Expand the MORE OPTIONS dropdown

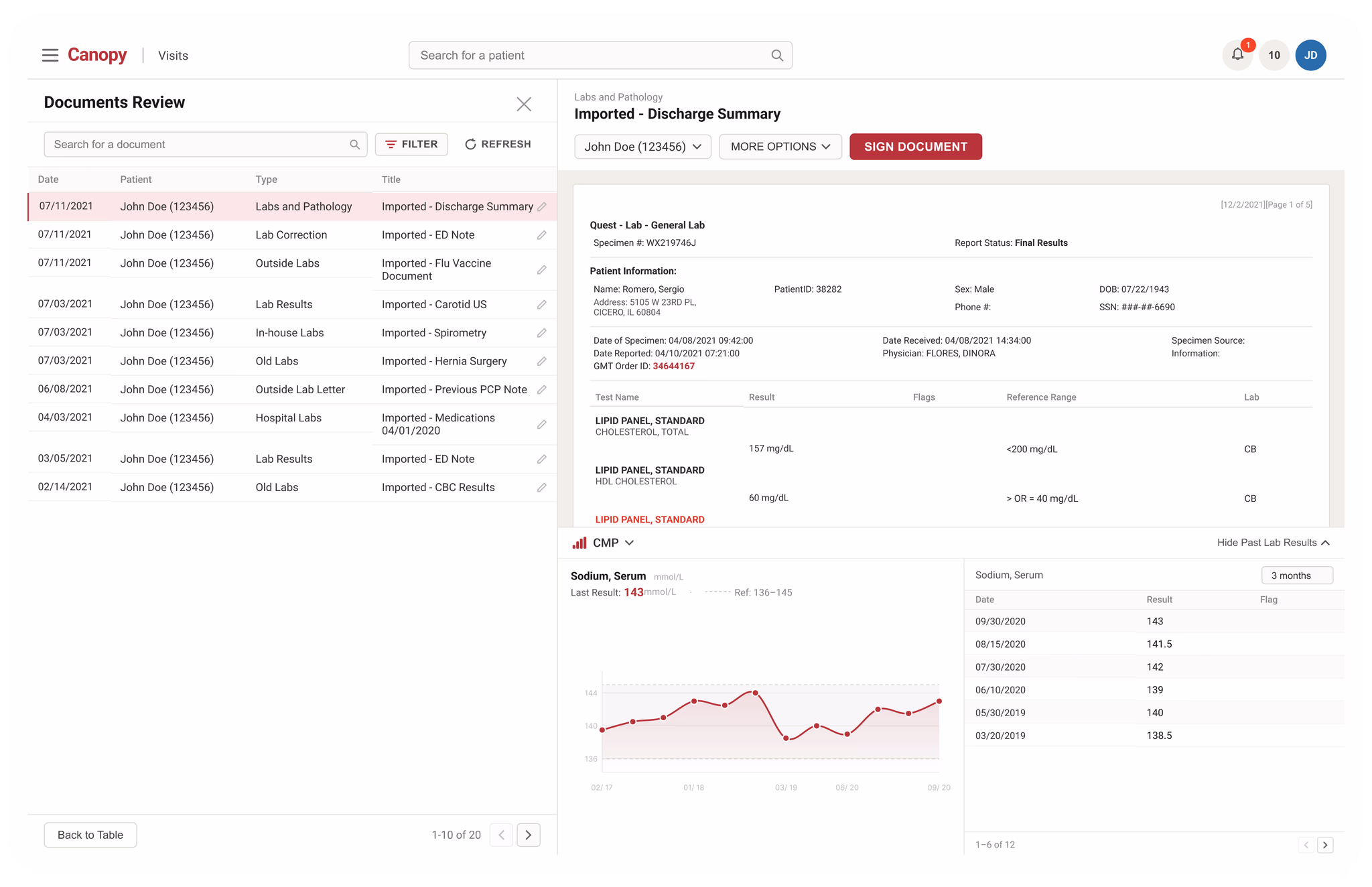pos(780,147)
